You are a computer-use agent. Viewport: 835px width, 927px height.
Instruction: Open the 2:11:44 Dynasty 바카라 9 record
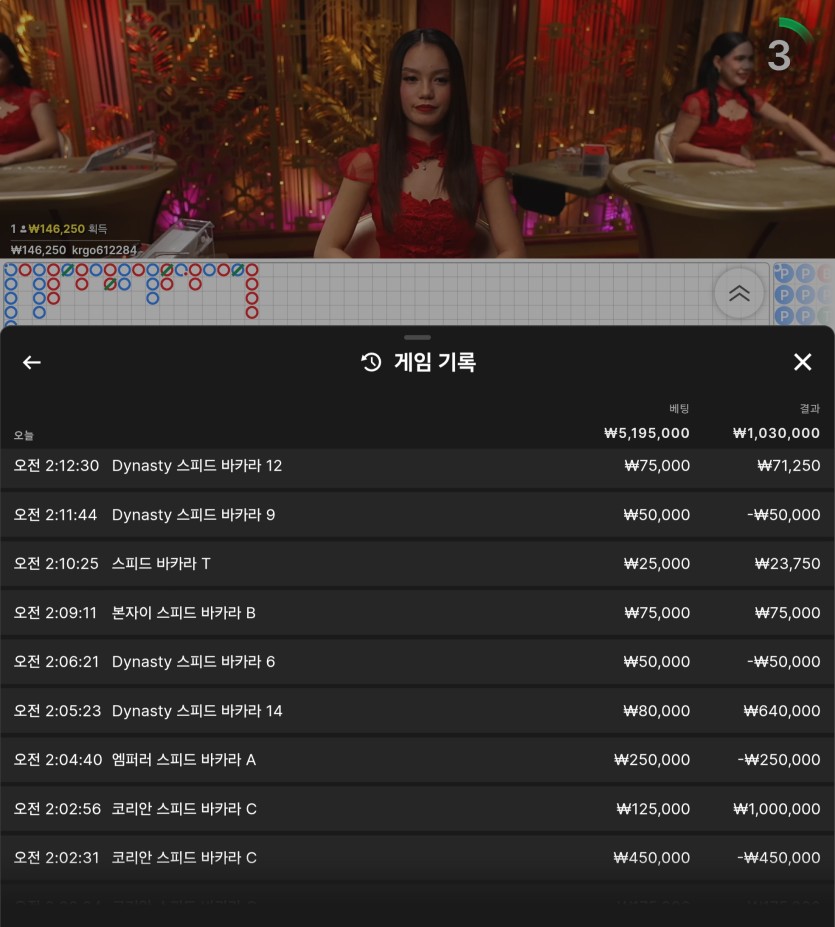tap(418, 515)
